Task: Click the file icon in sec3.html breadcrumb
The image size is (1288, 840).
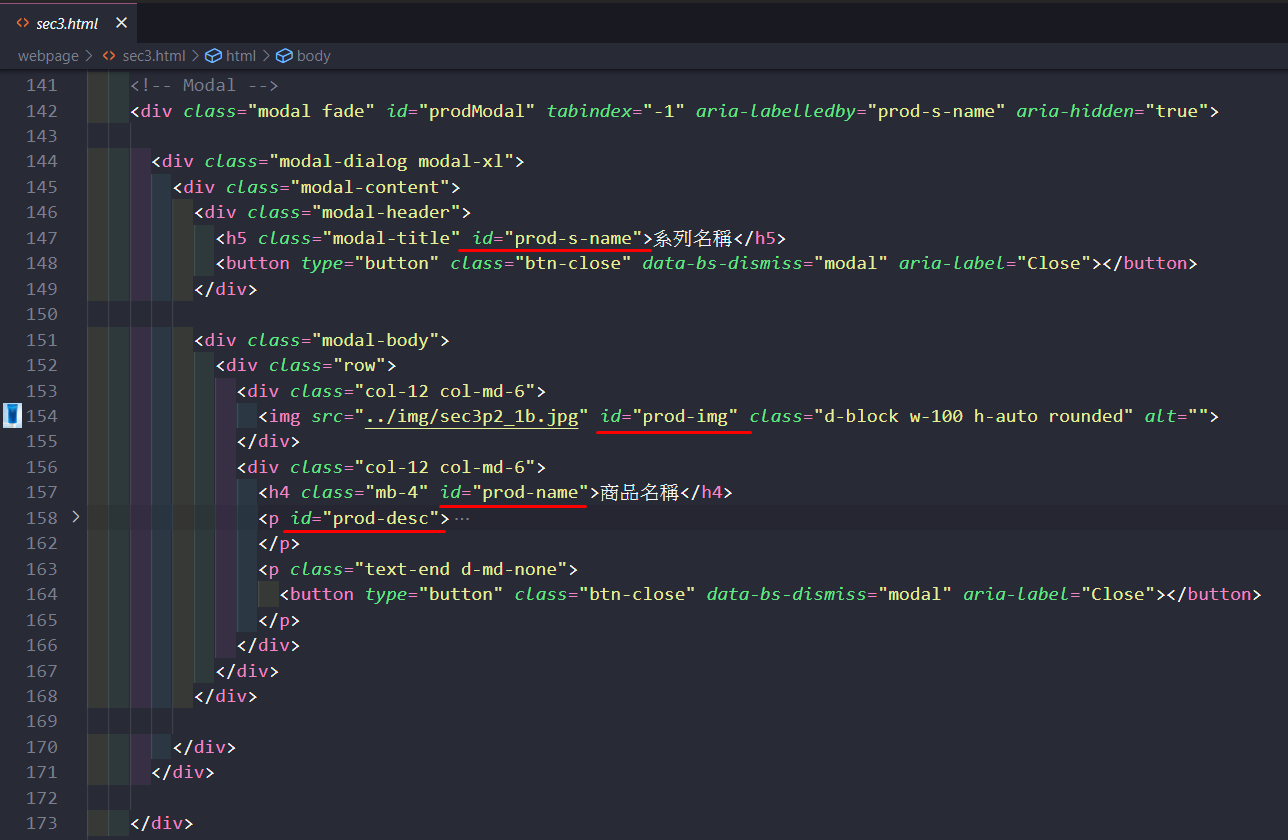Action: coord(108,56)
